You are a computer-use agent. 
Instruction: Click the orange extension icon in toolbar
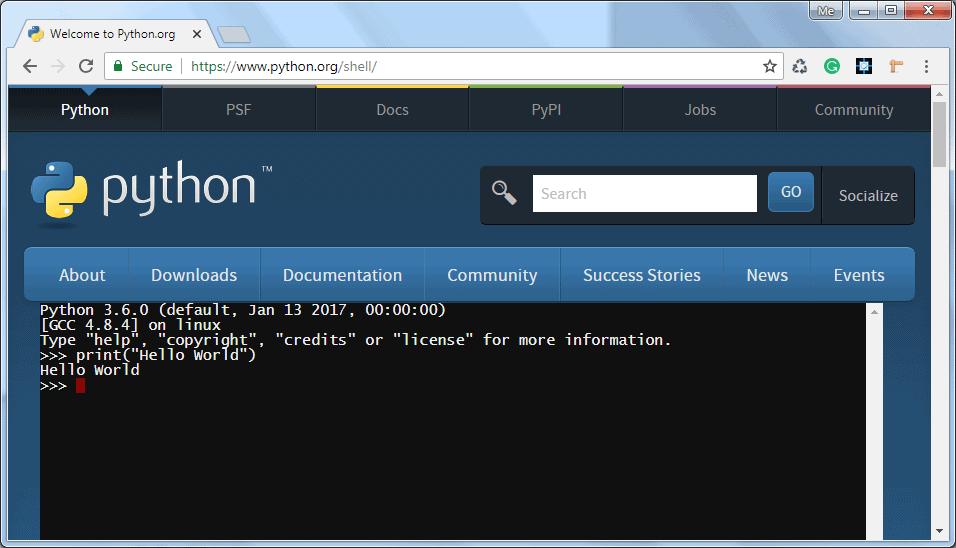[x=896, y=66]
